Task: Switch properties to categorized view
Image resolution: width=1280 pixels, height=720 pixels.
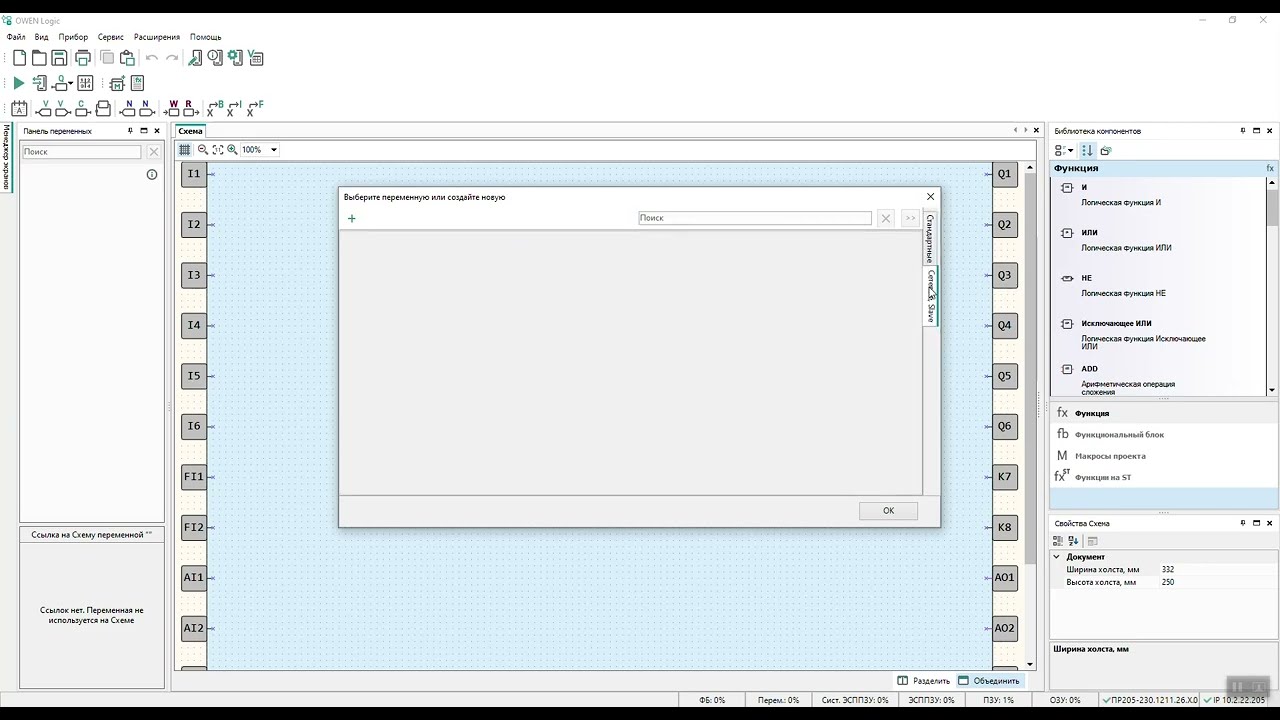Action: tap(1058, 541)
